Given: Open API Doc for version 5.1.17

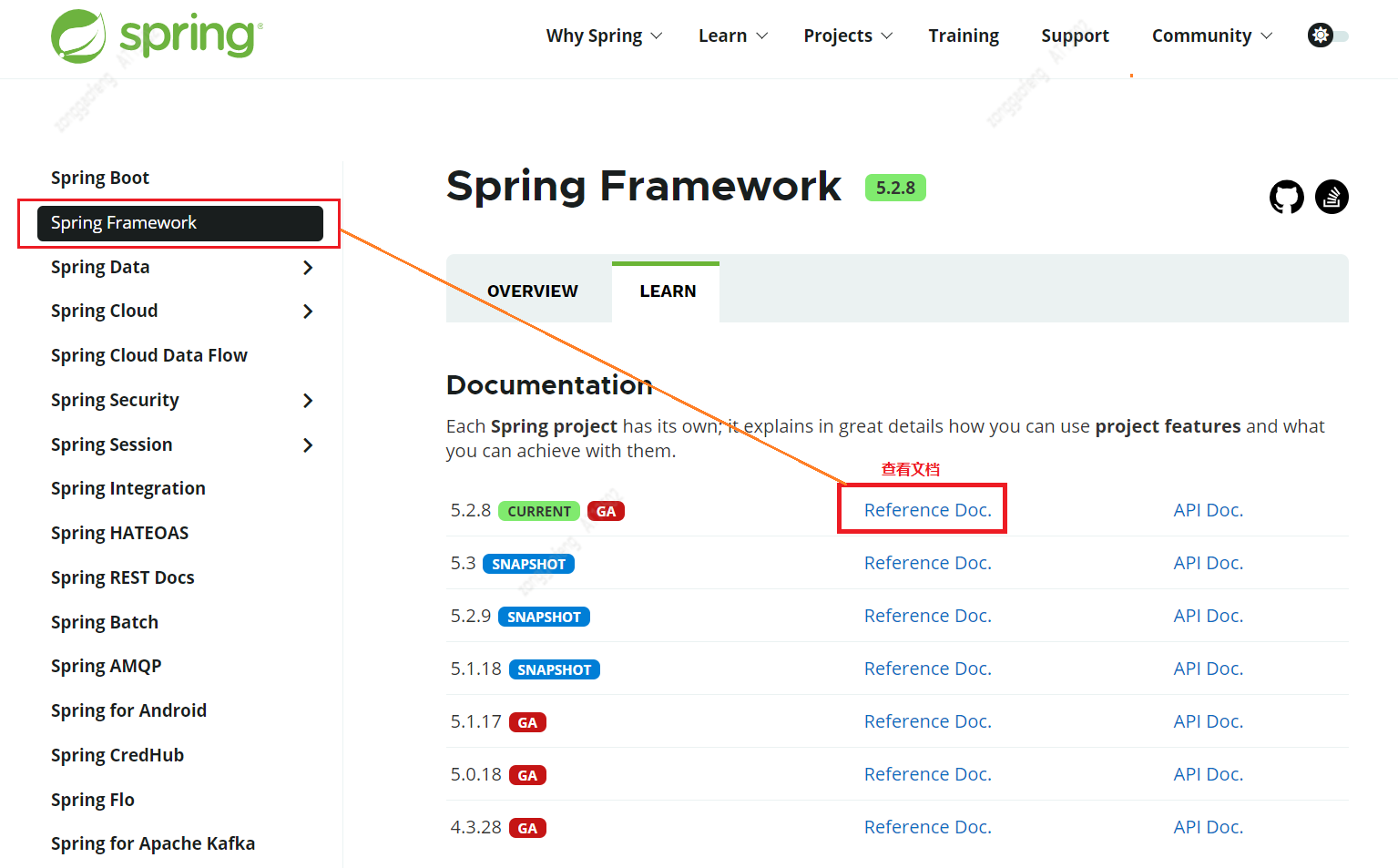Looking at the screenshot, I should point(1208,720).
